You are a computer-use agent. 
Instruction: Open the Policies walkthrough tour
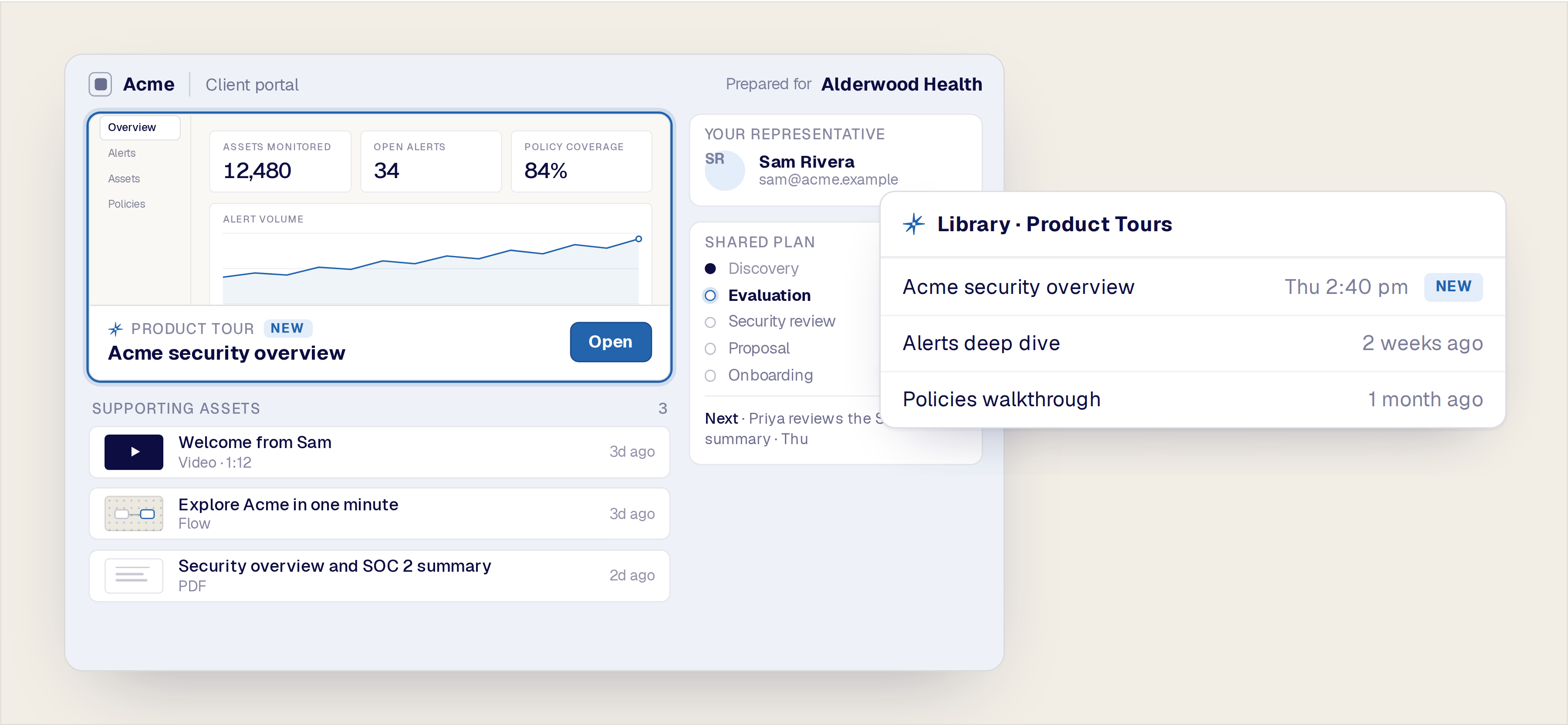[1193, 399]
